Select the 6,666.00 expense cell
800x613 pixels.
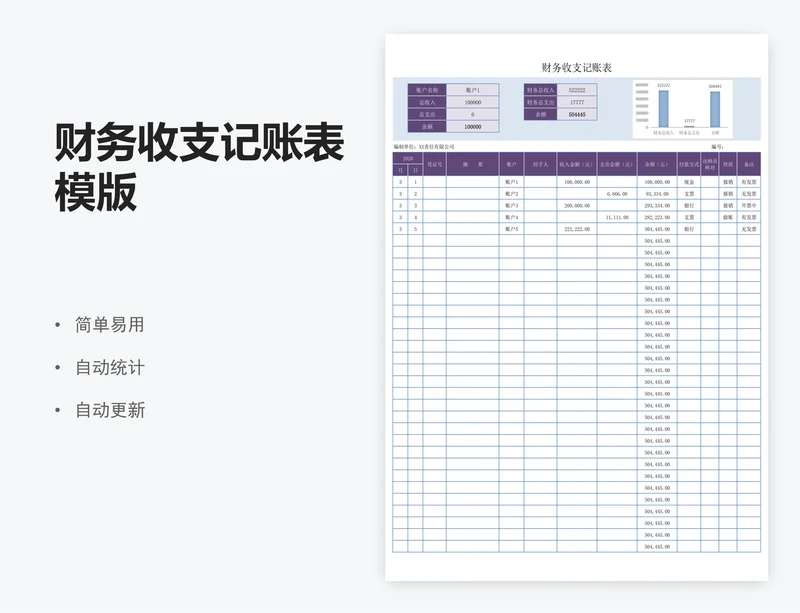pos(617,194)
